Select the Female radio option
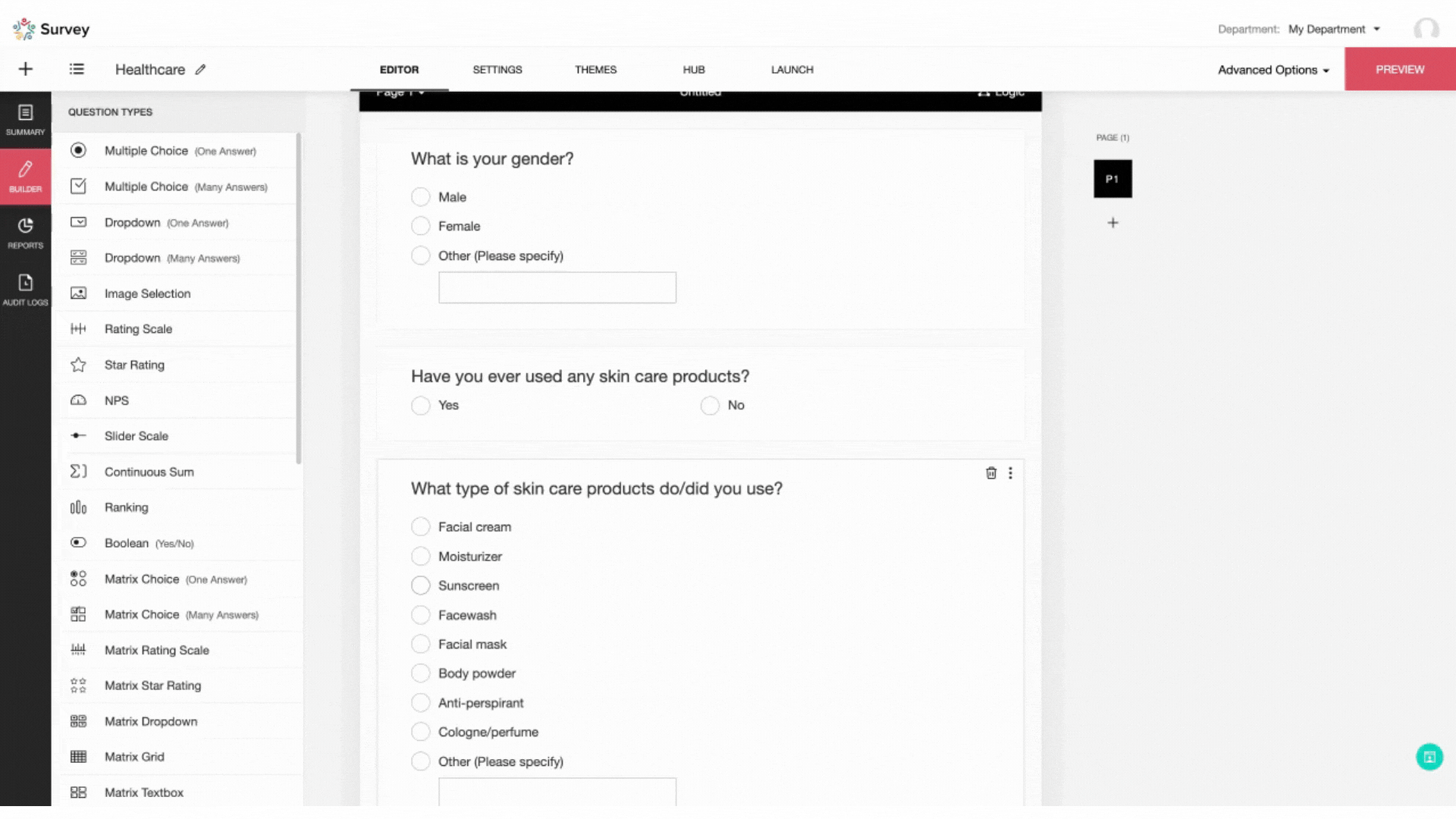 [x=420, y=226]
